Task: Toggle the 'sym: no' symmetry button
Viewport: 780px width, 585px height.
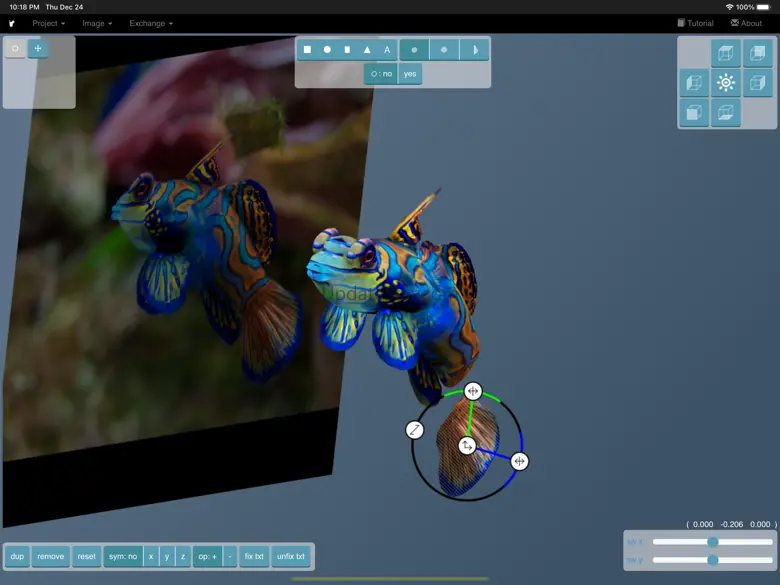Action: point(123,556)
